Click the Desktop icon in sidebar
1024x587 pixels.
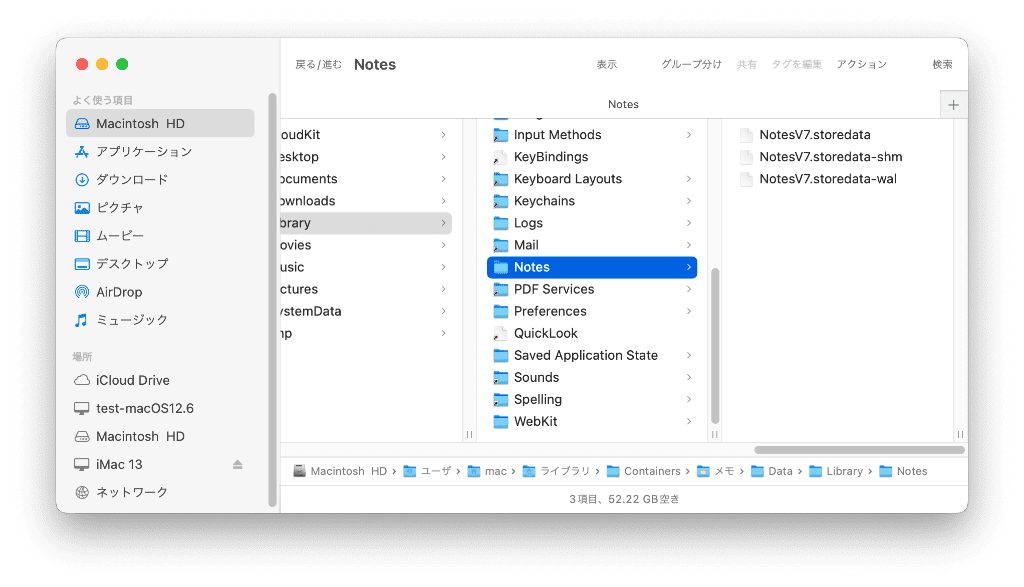tap(82, 264)
